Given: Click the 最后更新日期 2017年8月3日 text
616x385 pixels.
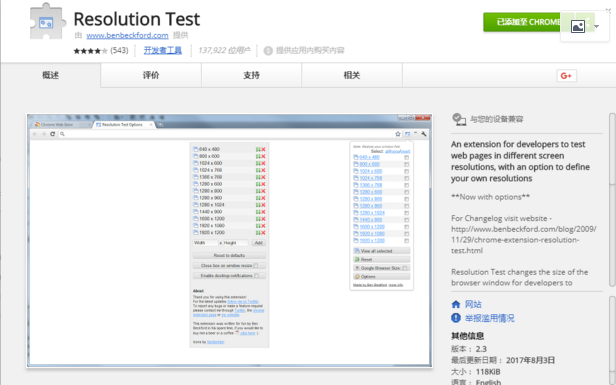Looking at the screenshot, I should 503,360.
